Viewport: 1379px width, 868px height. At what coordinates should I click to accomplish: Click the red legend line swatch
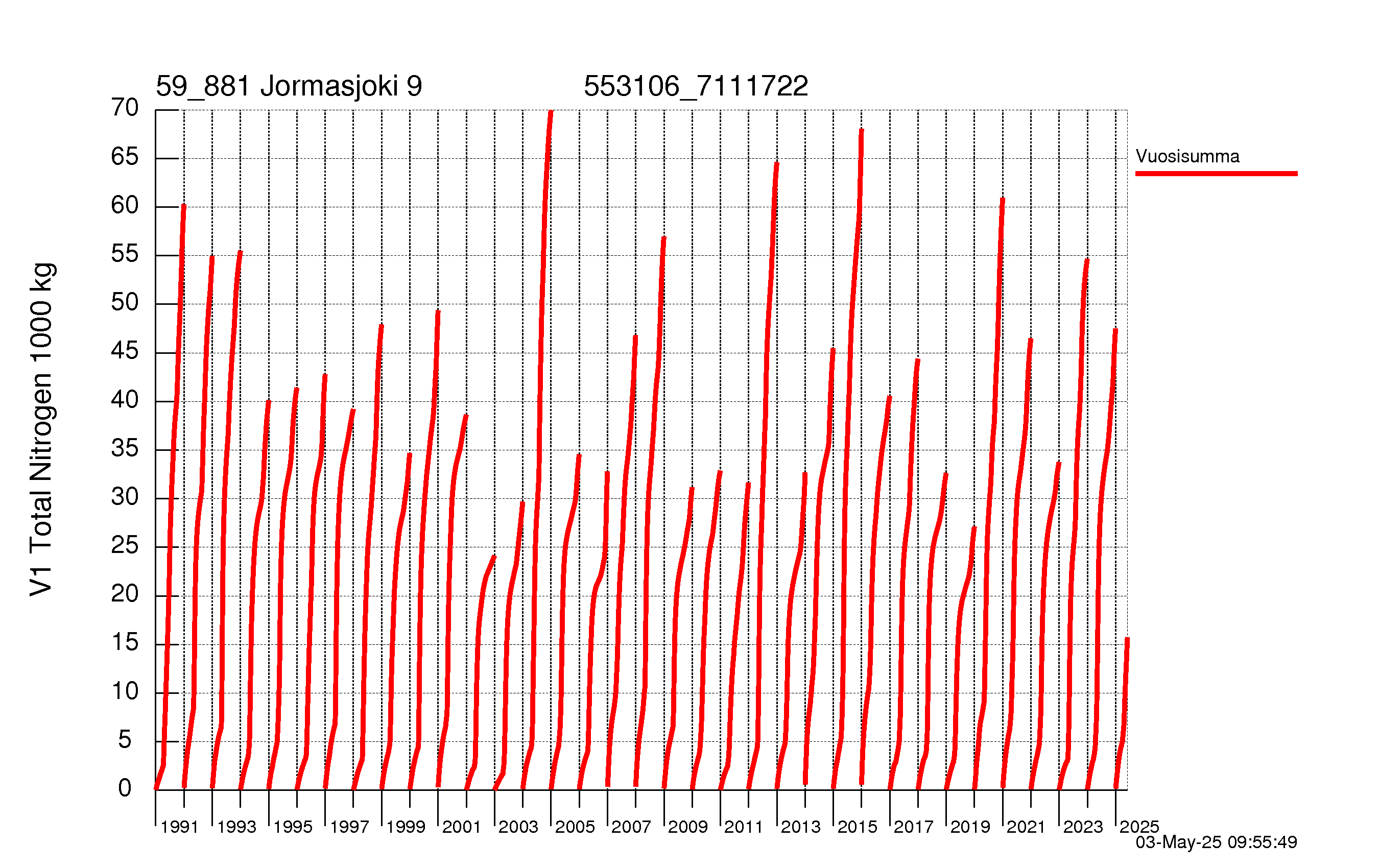tap(1217, 174)
